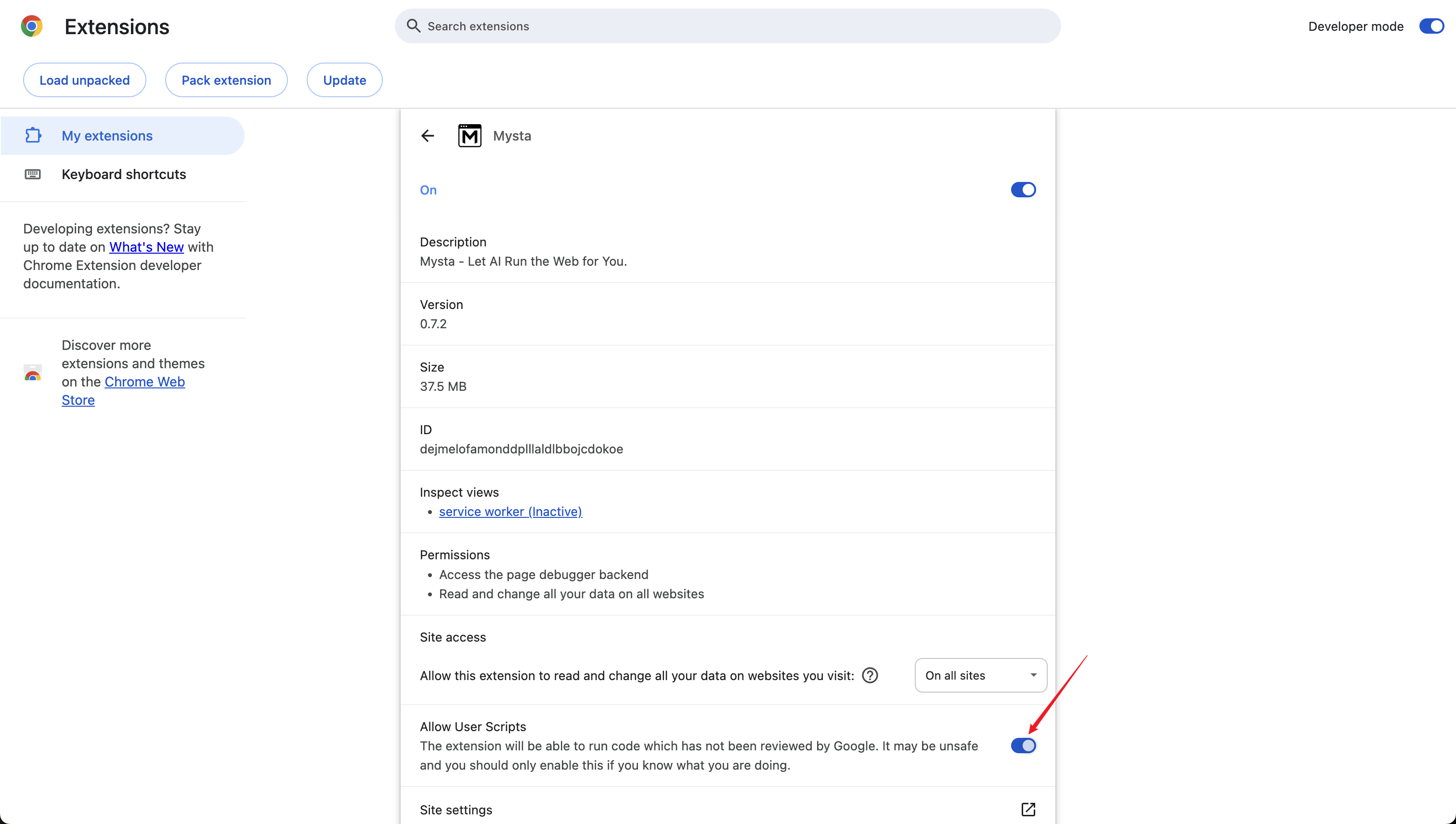Disable the Mysta extension On toggle
Viewport: 1456px width, 824px height.
1023,190
